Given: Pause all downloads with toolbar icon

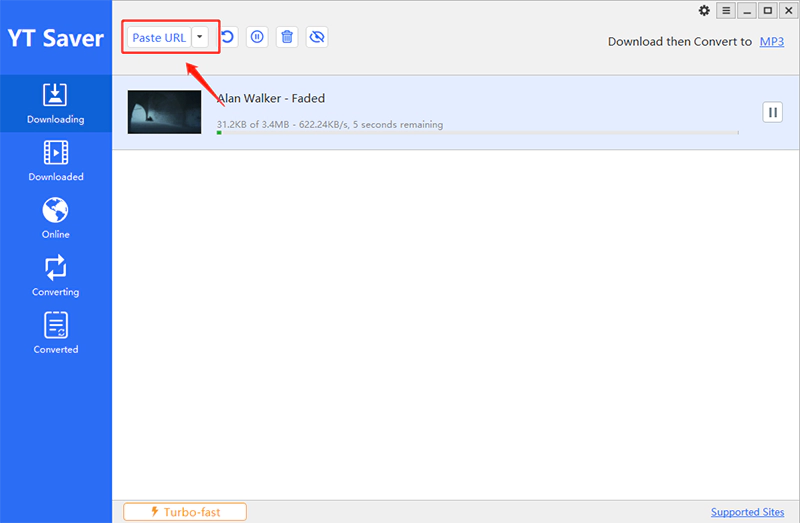Looking at the screenshot, I should click(257, 37).
